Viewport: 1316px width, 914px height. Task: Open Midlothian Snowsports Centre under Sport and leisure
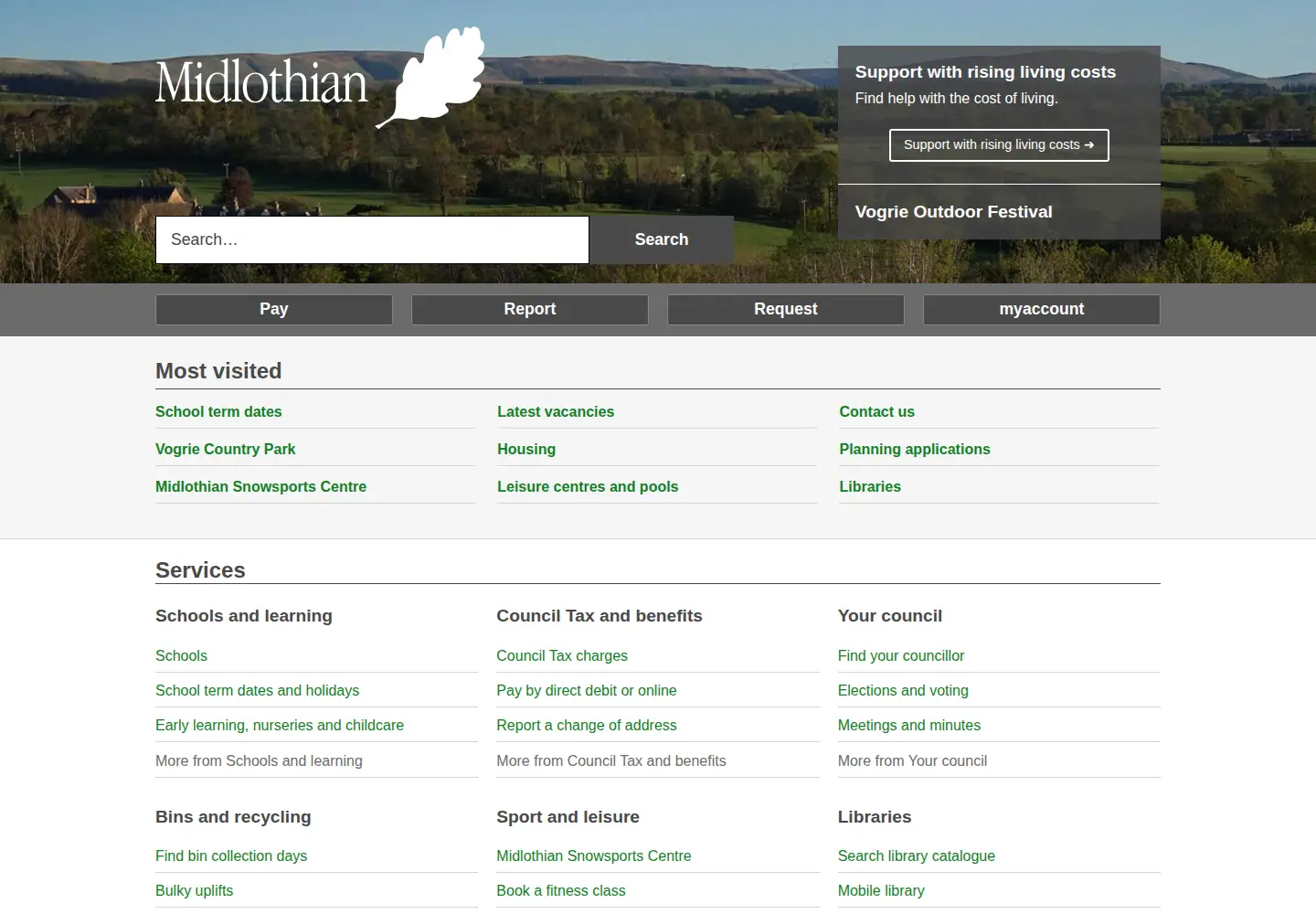pos(594,856)
